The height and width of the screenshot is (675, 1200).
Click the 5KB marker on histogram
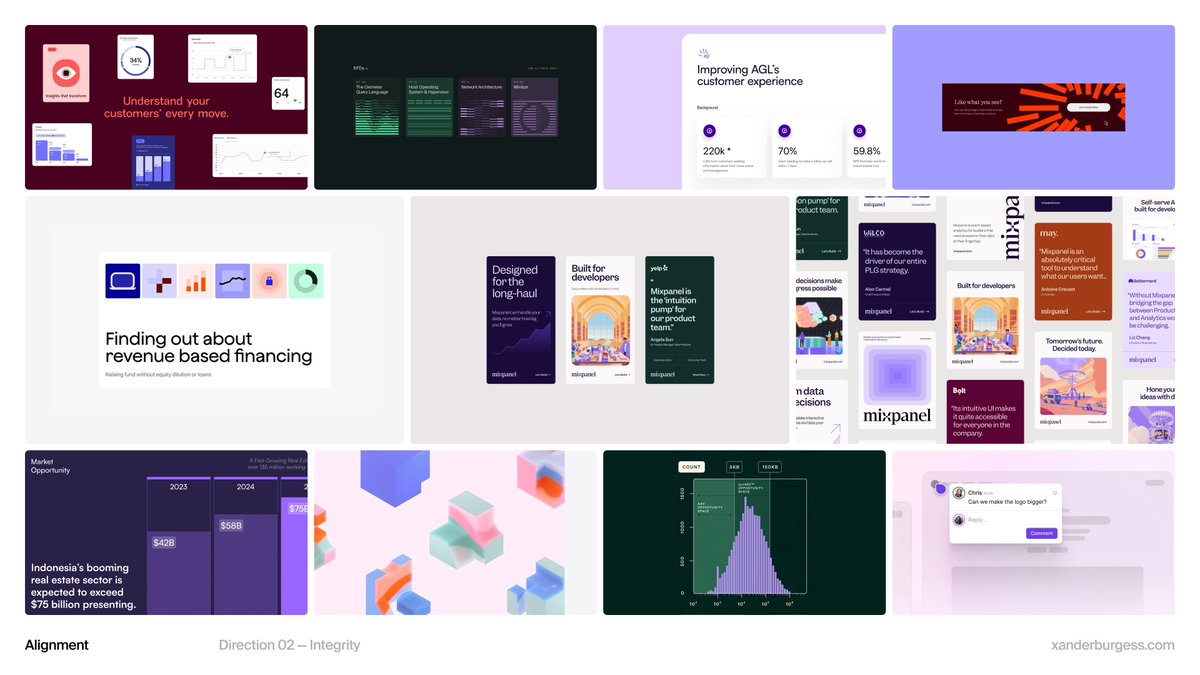734,467
